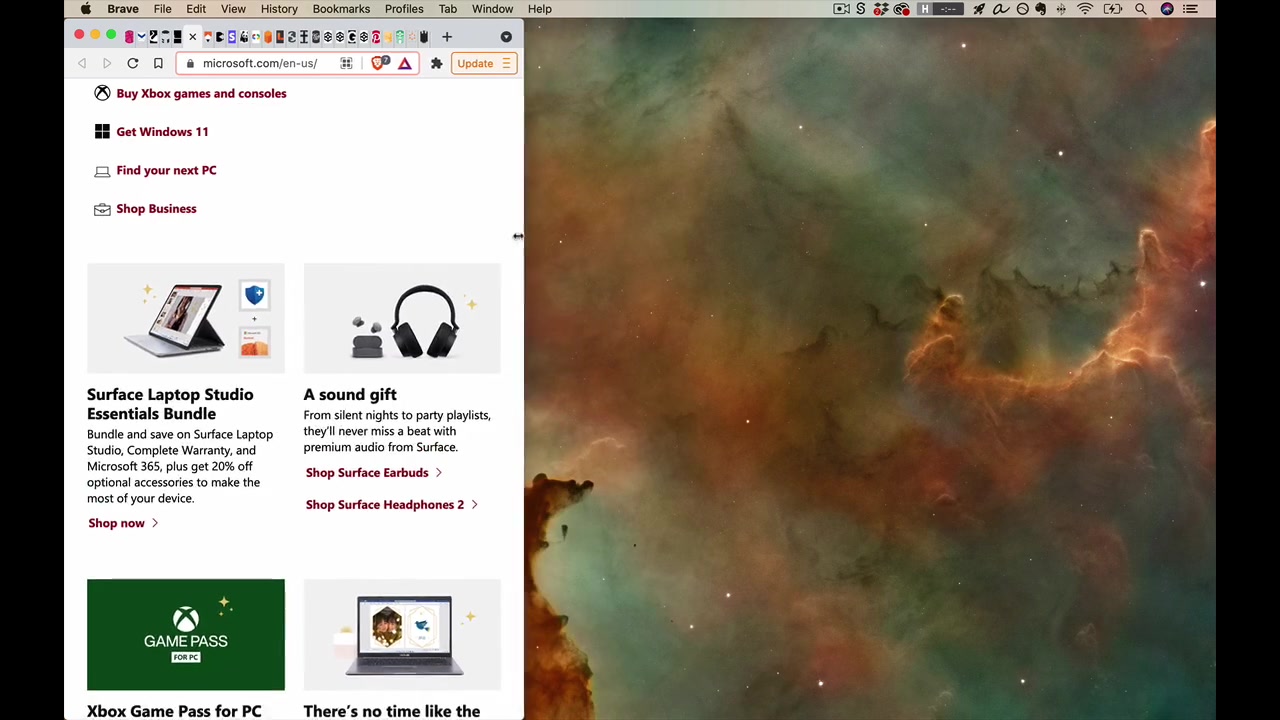
Task: Open the Wi-Fi status menu
Action: 1085,9
